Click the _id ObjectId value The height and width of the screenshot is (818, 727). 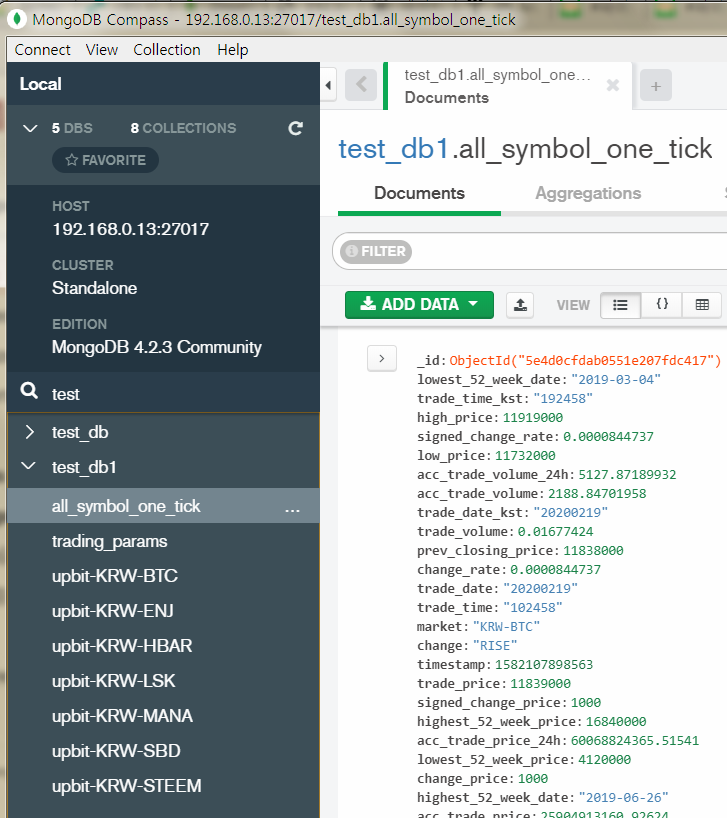585,360
